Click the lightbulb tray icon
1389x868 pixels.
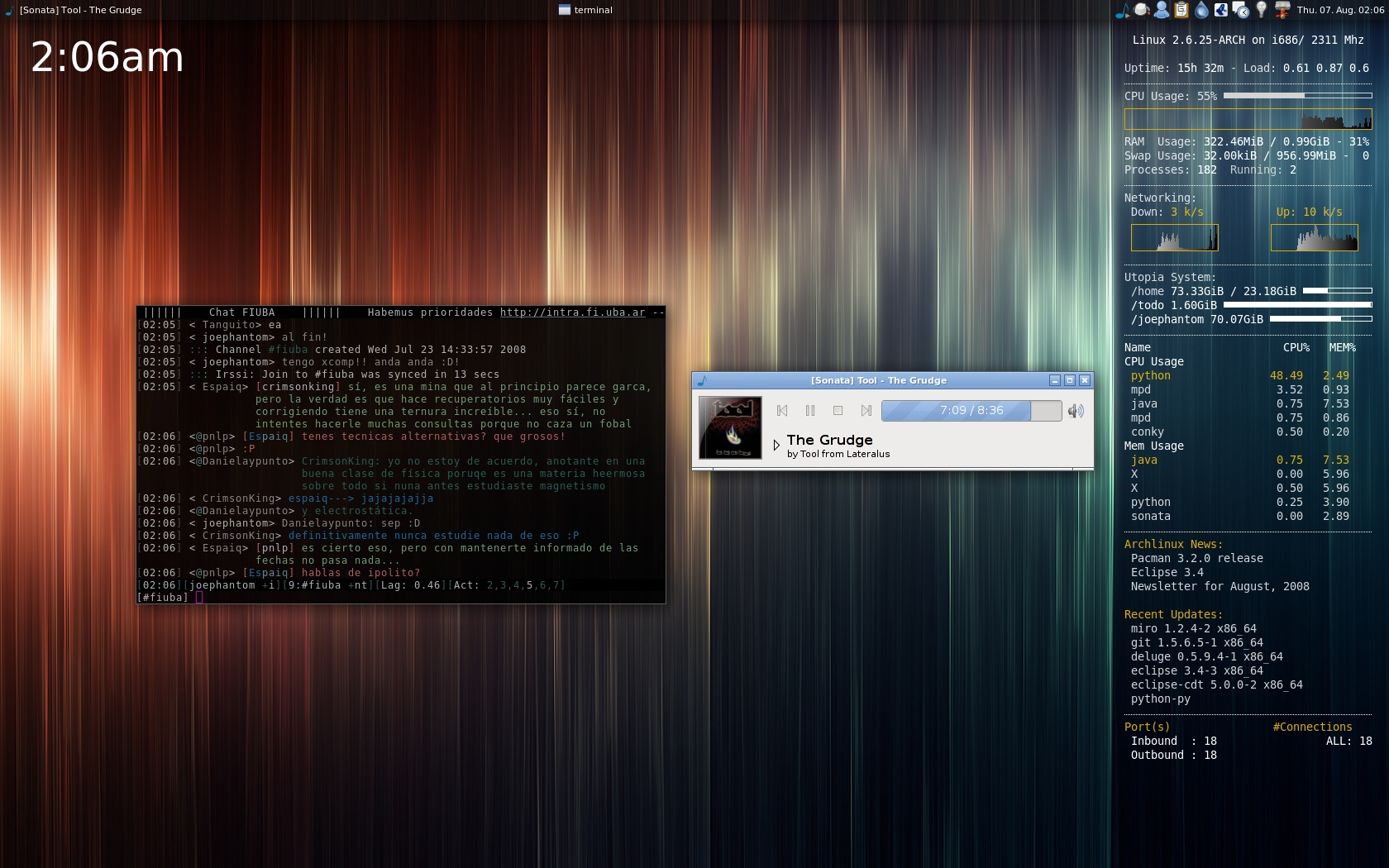coord(1262,10)
